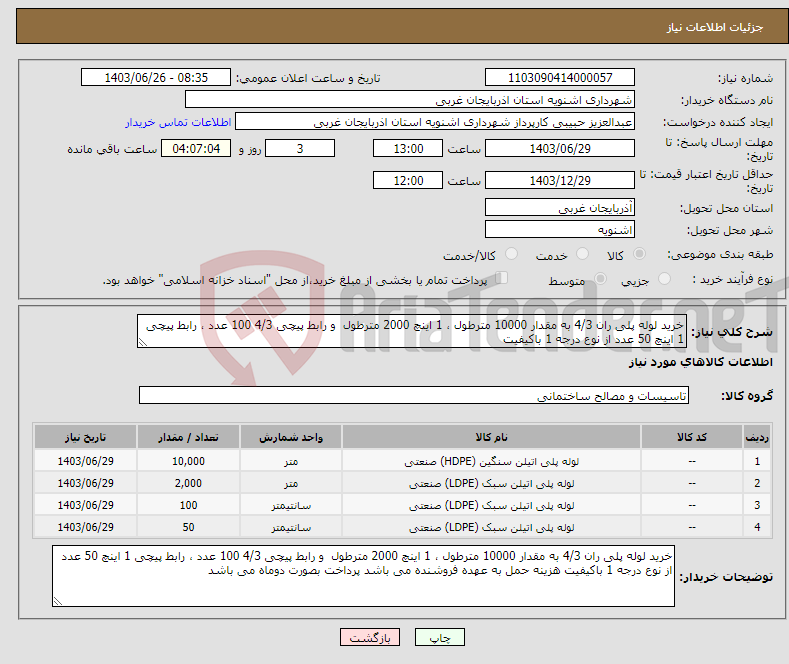Click the ردیف column header
This screenshot has height=664, width=789.
point(757,437)
